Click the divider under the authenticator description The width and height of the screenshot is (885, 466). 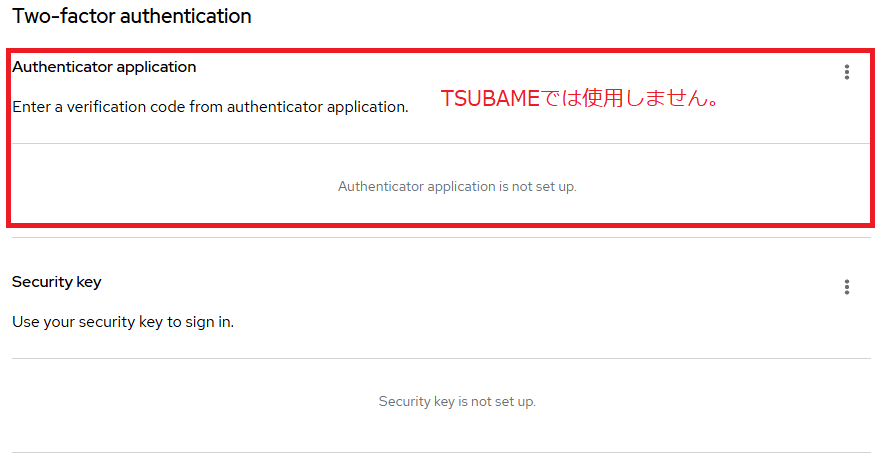[440, 143]
